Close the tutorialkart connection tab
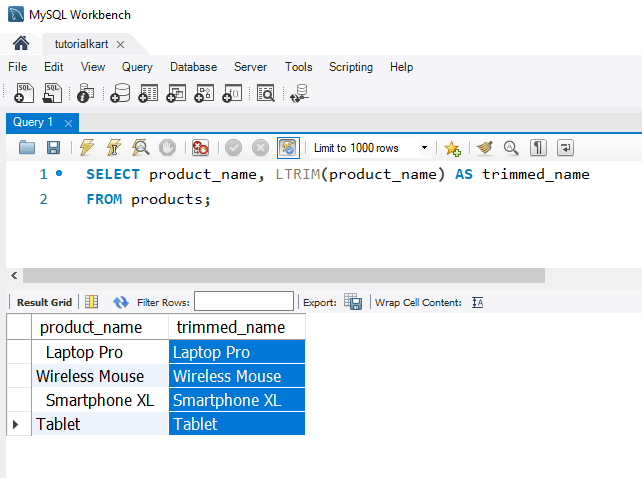642x478 pixels. (120, 44)
